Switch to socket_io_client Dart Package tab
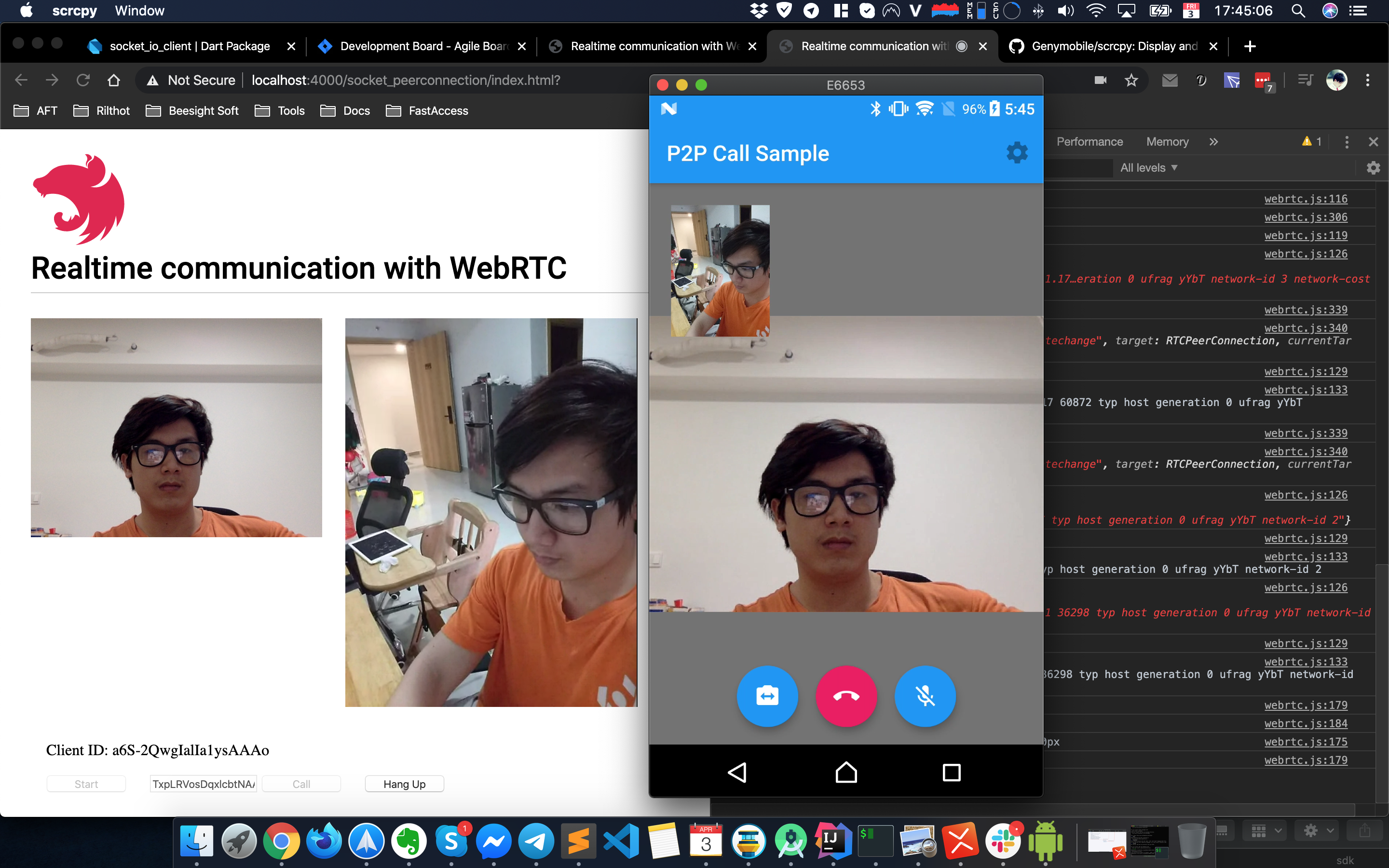This screenshot has width=1389, height=868. (190, 46)
